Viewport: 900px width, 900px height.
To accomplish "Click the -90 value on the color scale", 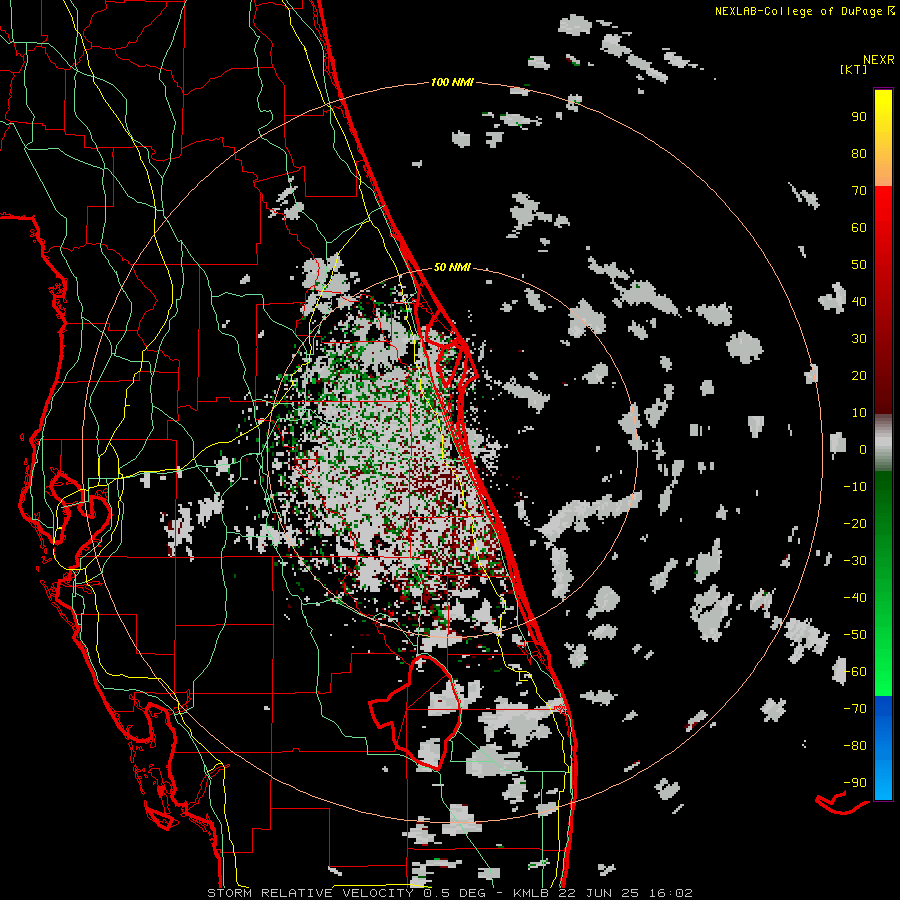I will coord(855,783).
